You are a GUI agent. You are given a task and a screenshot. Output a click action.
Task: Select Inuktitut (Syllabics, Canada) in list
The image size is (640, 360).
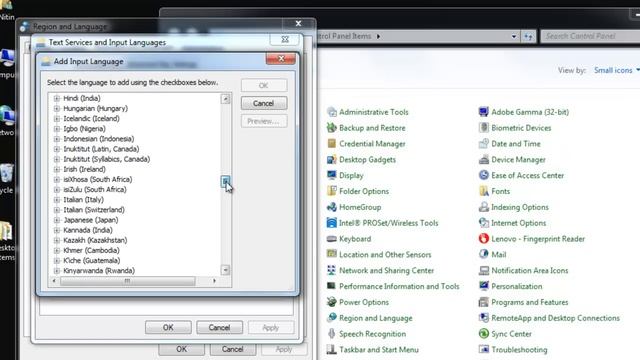tap(107, 159)
